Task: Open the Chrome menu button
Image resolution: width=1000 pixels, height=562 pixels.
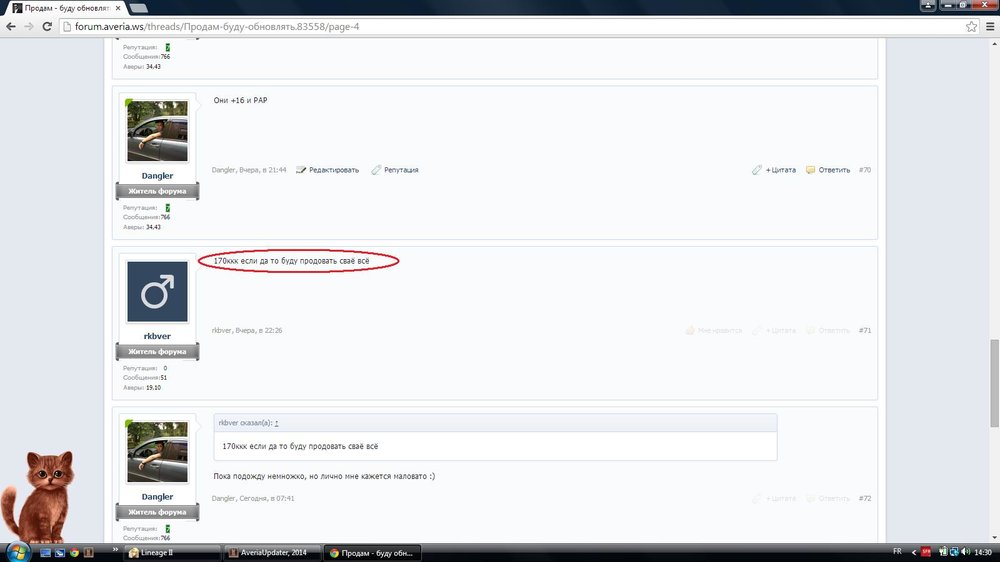Action: [x=988, y=26]
